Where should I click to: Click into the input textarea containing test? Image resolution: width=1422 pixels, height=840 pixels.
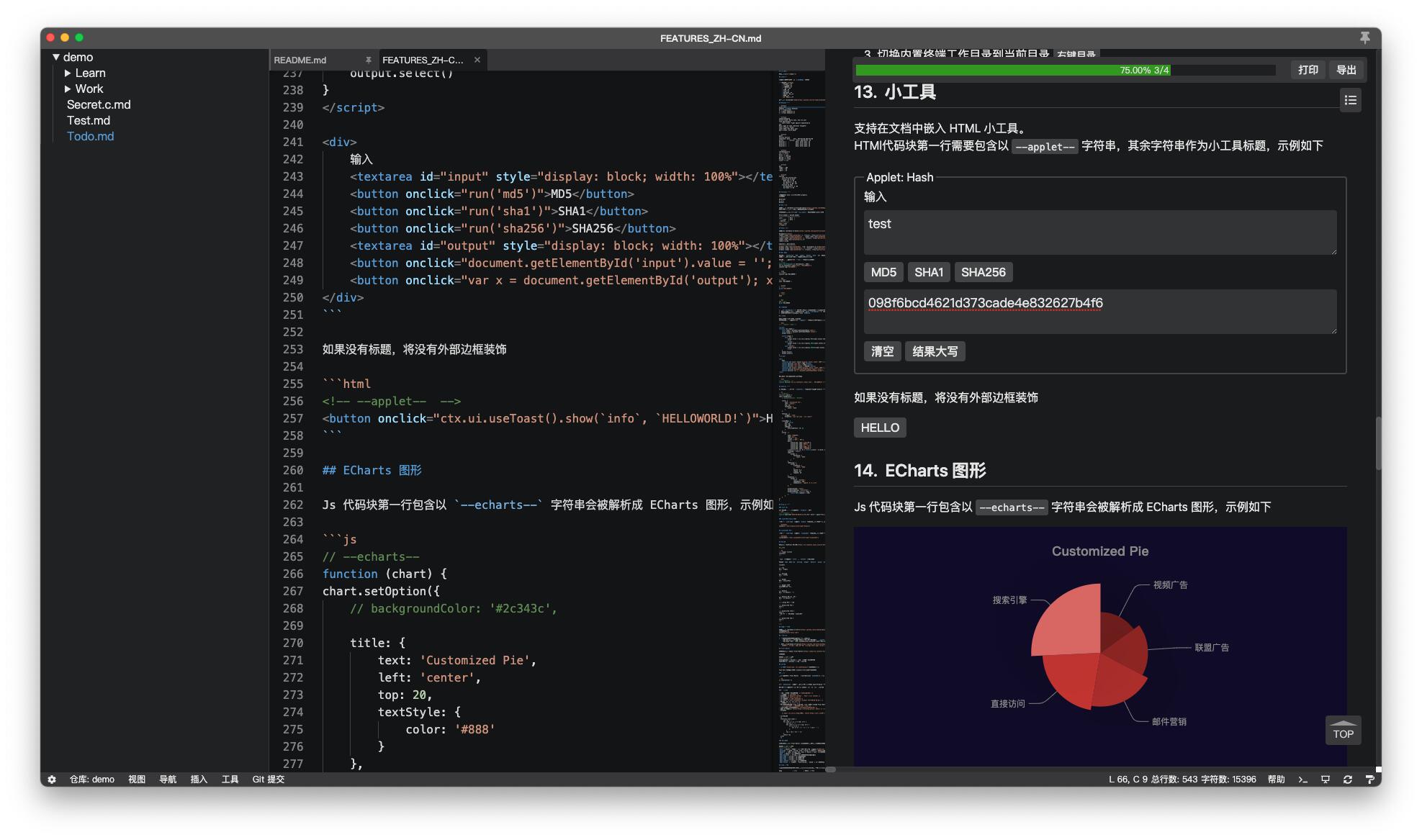click(1100, 232)
